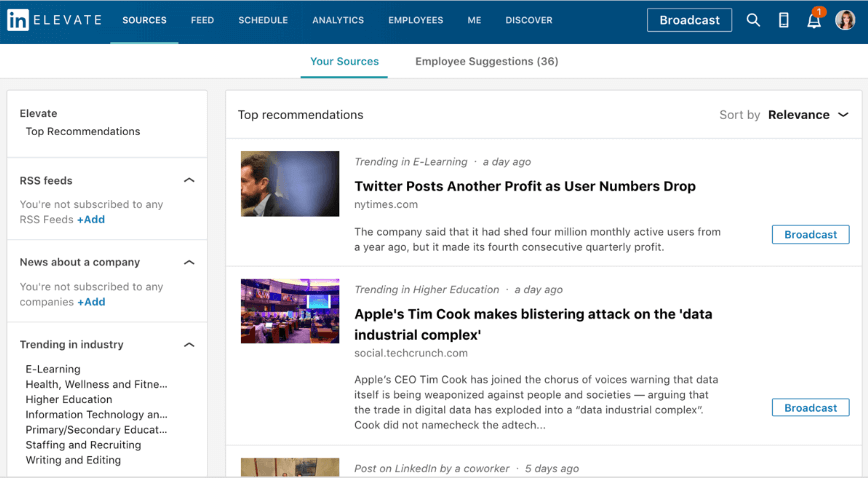The image size is (868, 478).
Task: Open the Sources nav item
Action: (x=144, y=20)
